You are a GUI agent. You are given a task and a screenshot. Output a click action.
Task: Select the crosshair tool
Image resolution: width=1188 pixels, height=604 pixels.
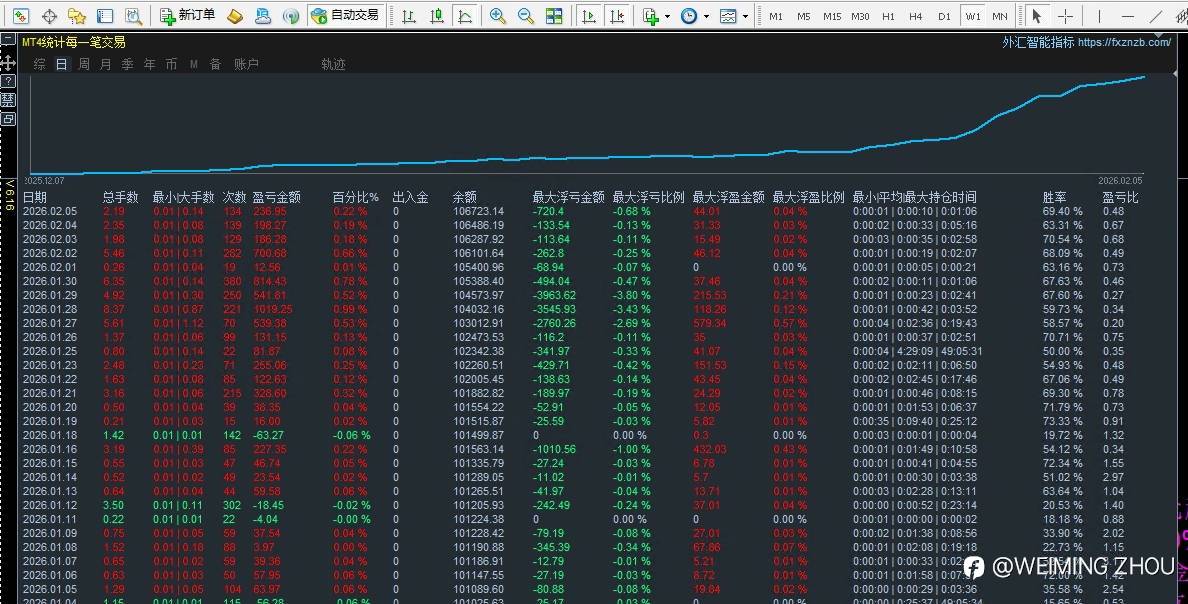tap(1065, 15)
